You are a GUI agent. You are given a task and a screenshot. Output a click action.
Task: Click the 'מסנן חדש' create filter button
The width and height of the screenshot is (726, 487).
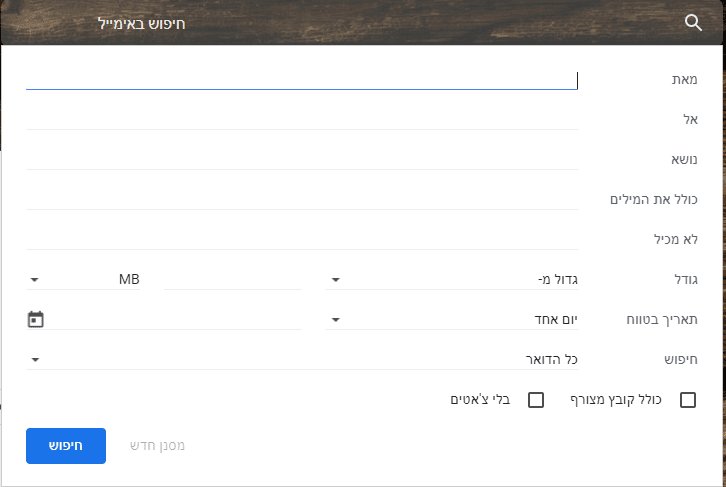click(x=157, y=446)
